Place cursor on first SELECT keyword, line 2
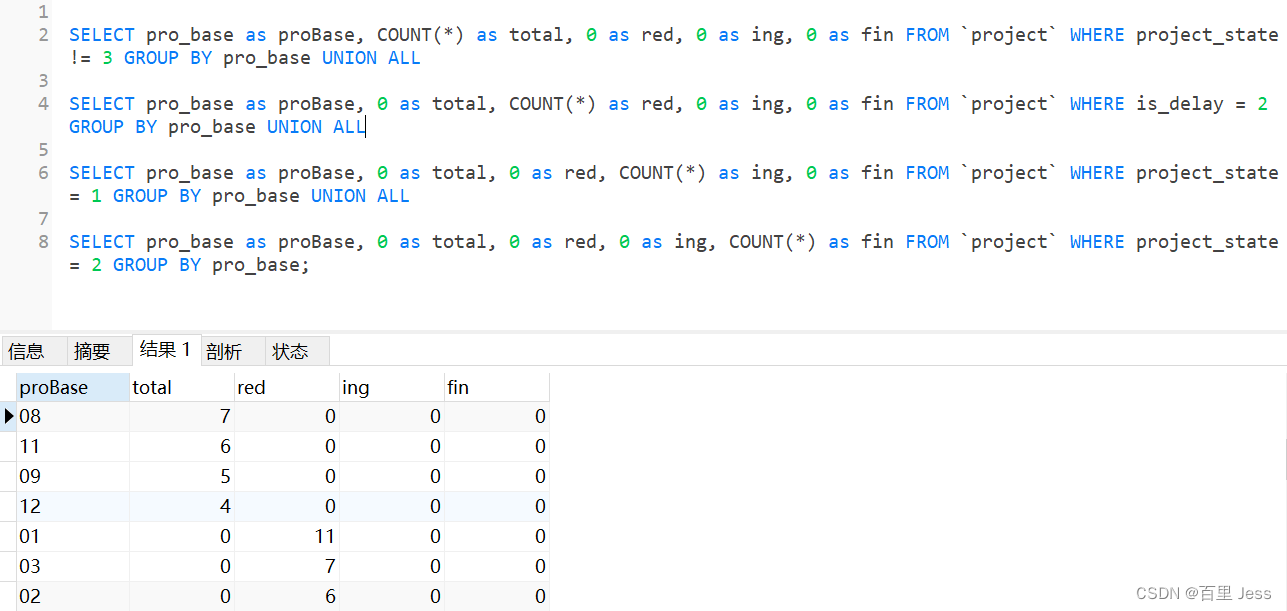The image size is (1287, 611). [x=102, y=35]
